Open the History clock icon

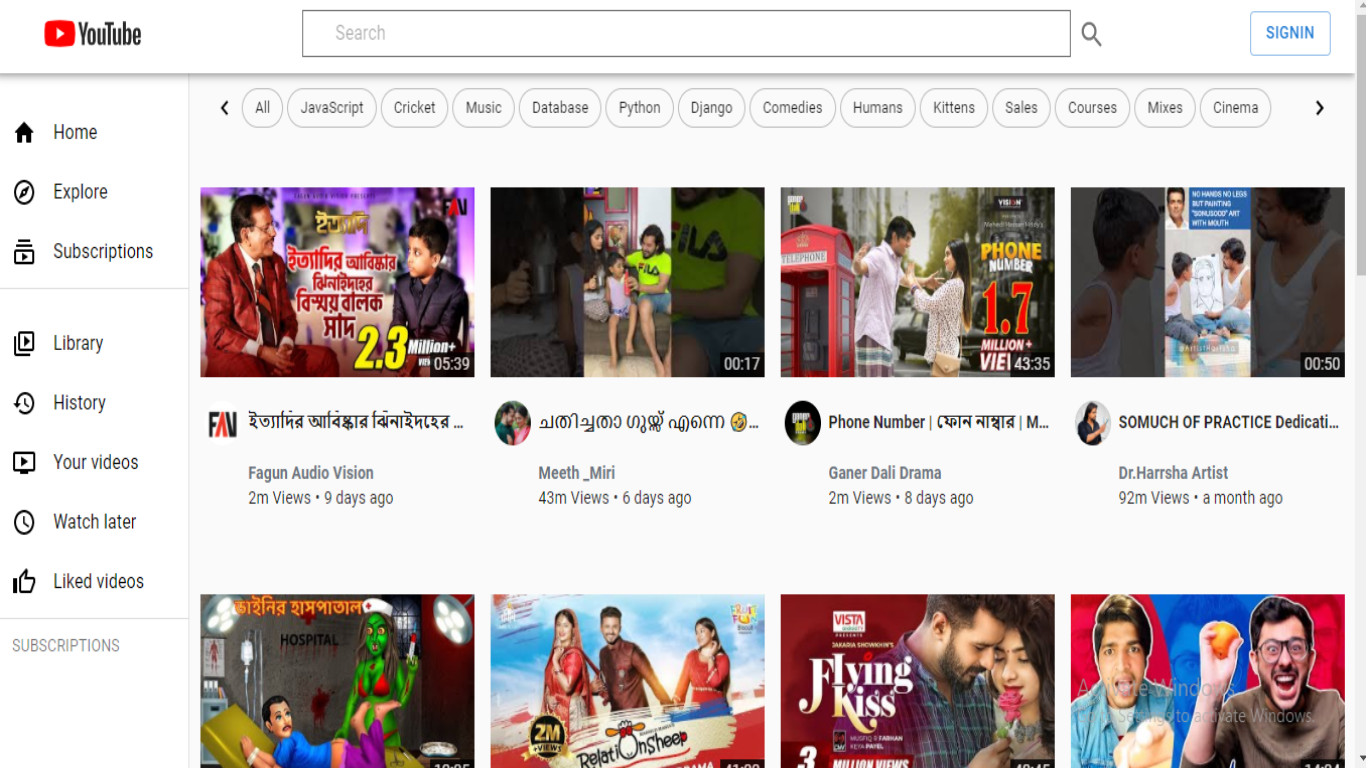(x=24, y=403)
